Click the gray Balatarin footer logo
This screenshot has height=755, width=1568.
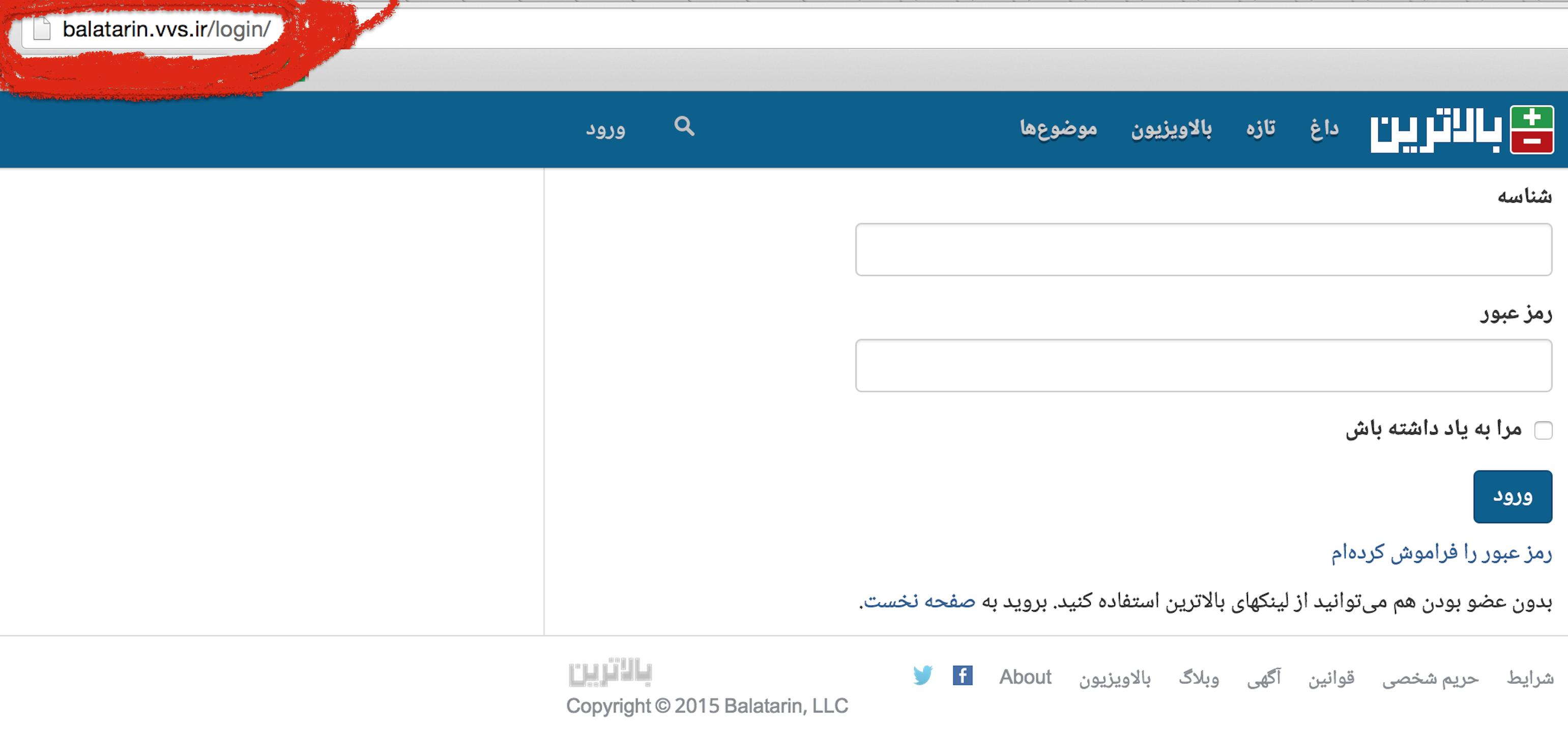coord(610,672)
